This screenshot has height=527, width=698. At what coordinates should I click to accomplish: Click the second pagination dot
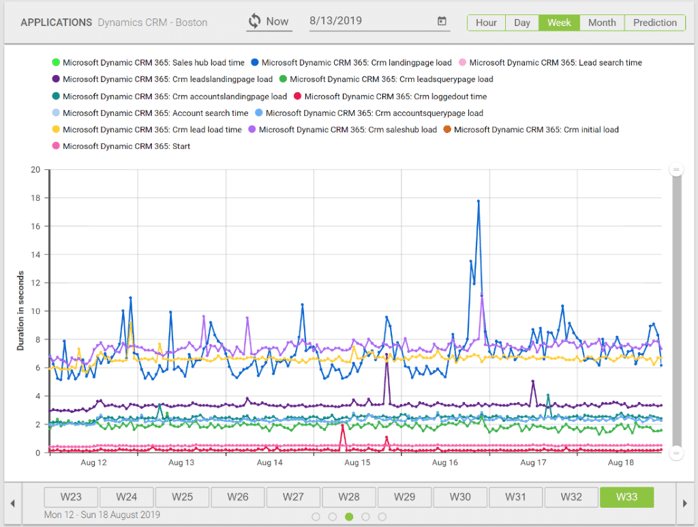[333, 517]
